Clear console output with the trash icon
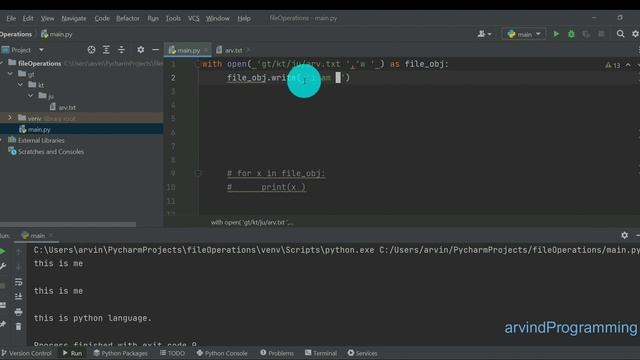This screenshot has height=360, width=640. (18, 327)
